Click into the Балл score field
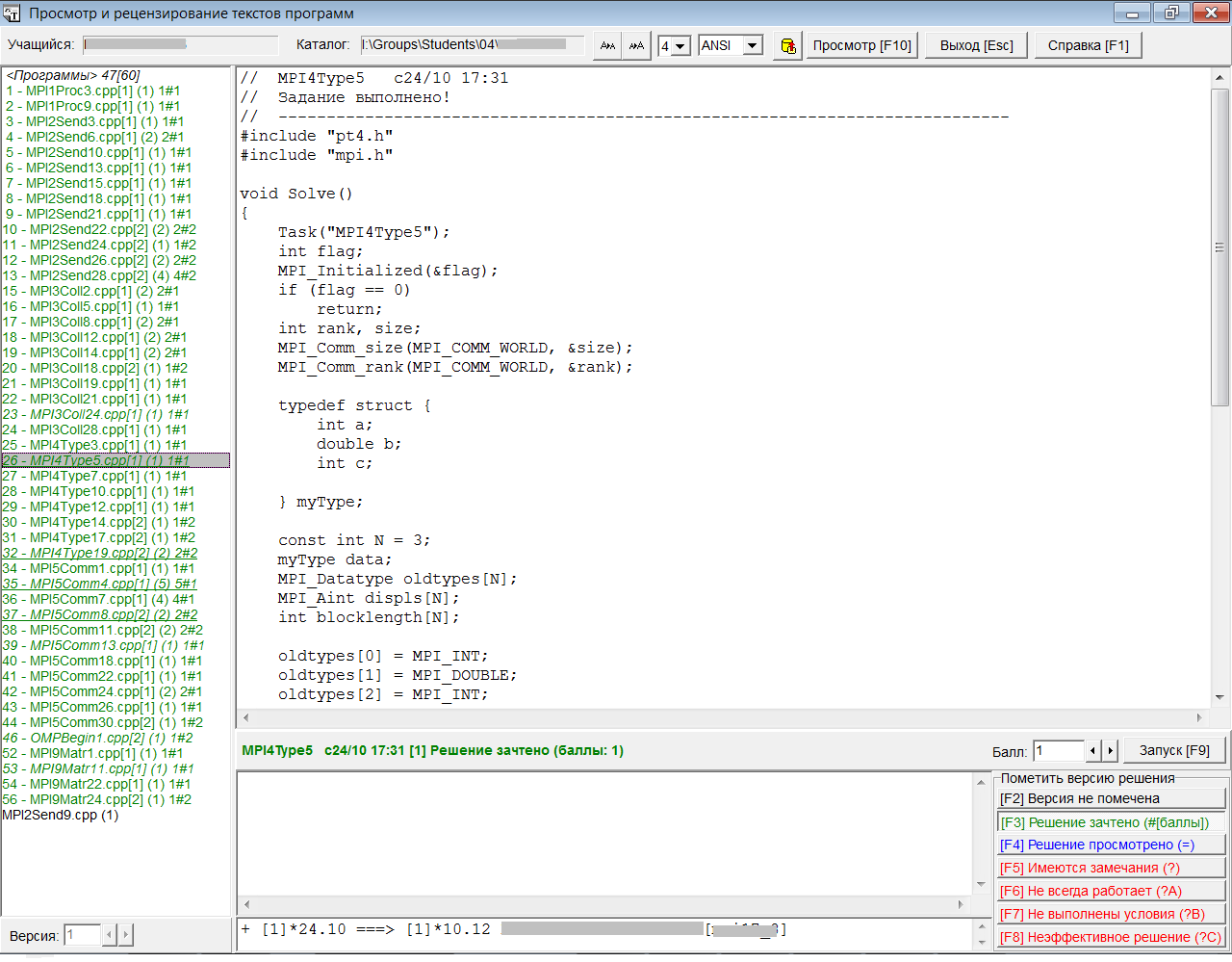 coord(1060,750)
